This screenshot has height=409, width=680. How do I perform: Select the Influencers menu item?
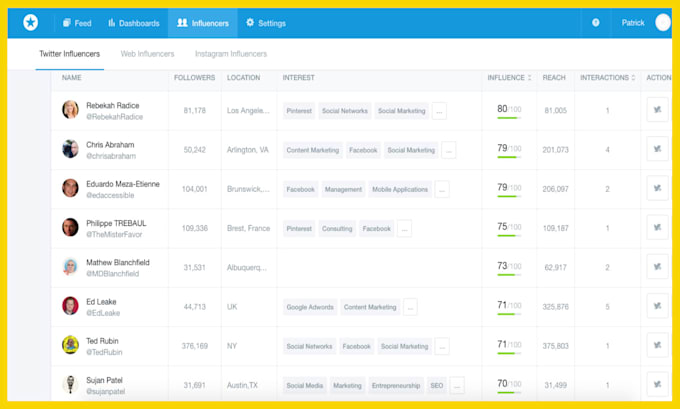[x=203, y=23]
